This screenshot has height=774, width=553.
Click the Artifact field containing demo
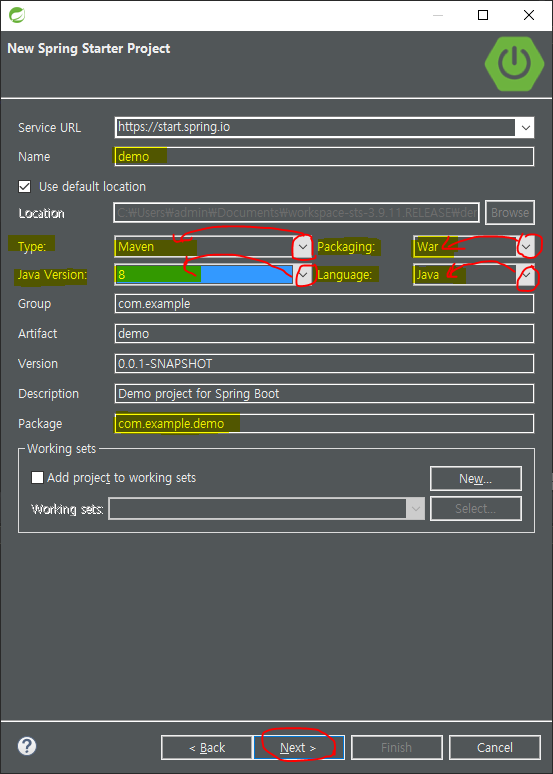coord(324,334)
